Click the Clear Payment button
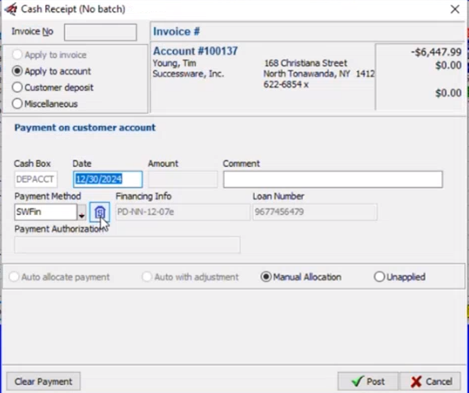The width and height of the screenshot is (469, 393). pos(43,381)
